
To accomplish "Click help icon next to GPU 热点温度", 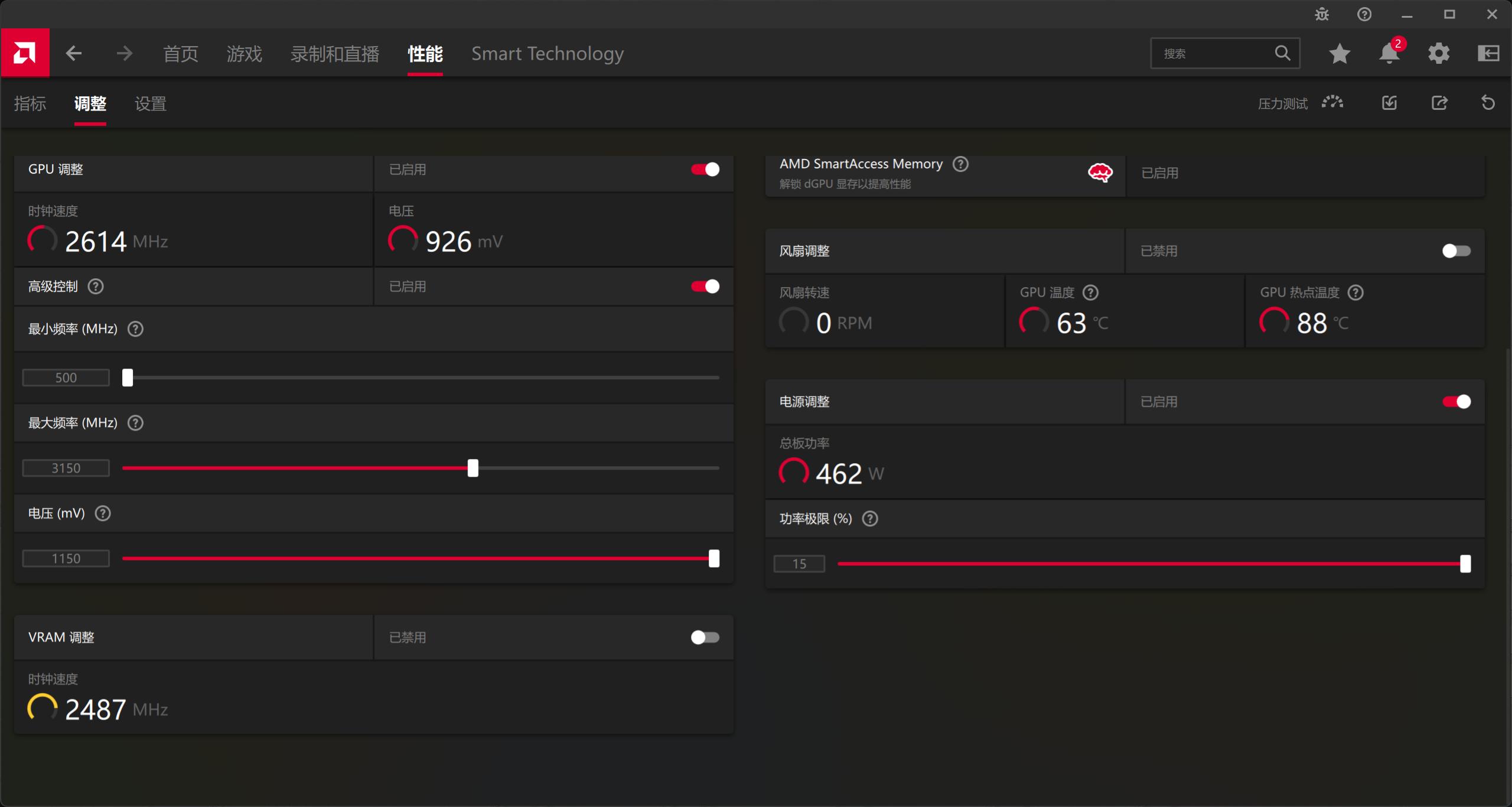I will (x=1355, y=292).
